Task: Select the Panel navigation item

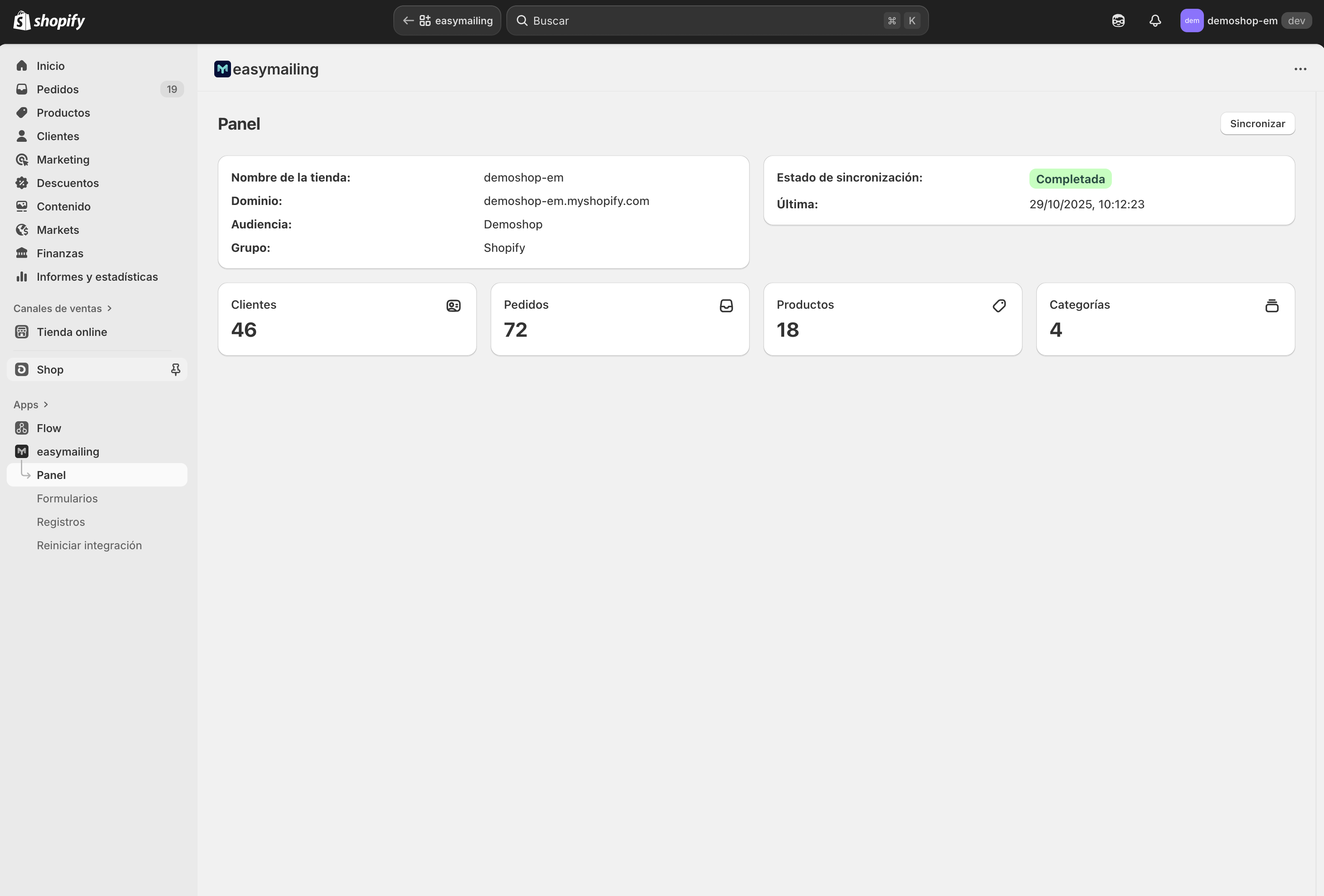Action: coord(97,474)
